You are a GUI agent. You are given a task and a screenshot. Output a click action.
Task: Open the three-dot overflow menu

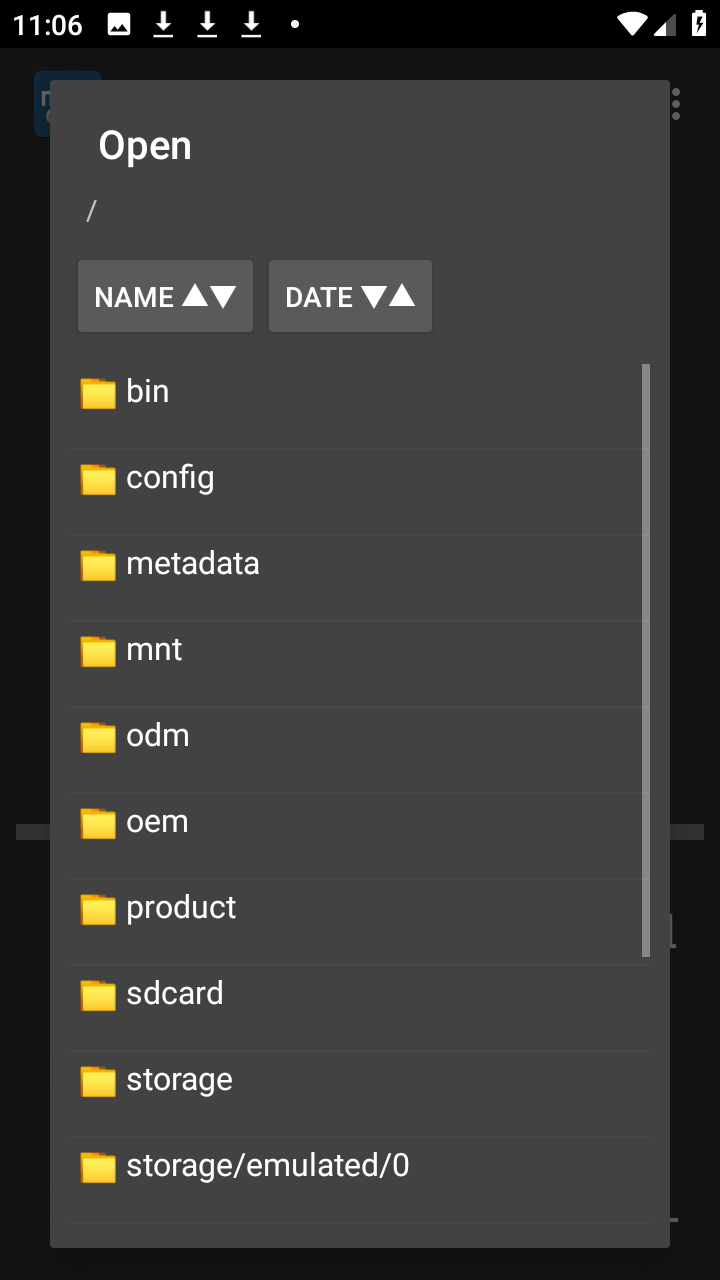(677, 104)
